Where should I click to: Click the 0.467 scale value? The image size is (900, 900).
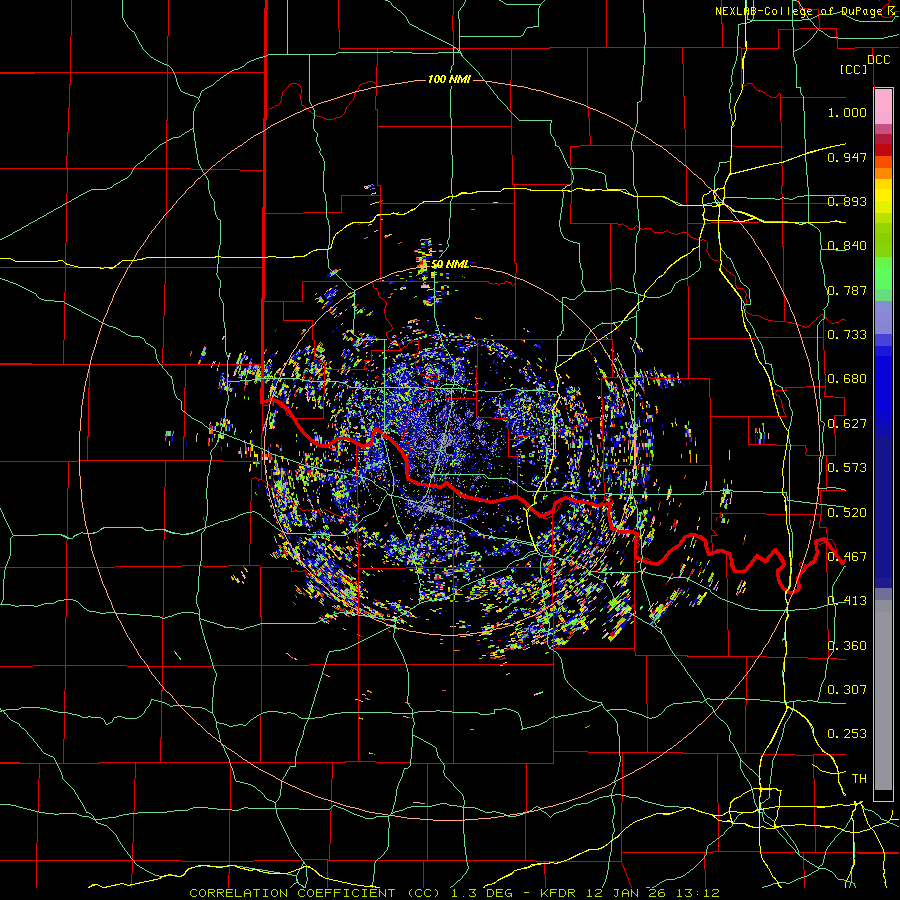pos(847,557)
